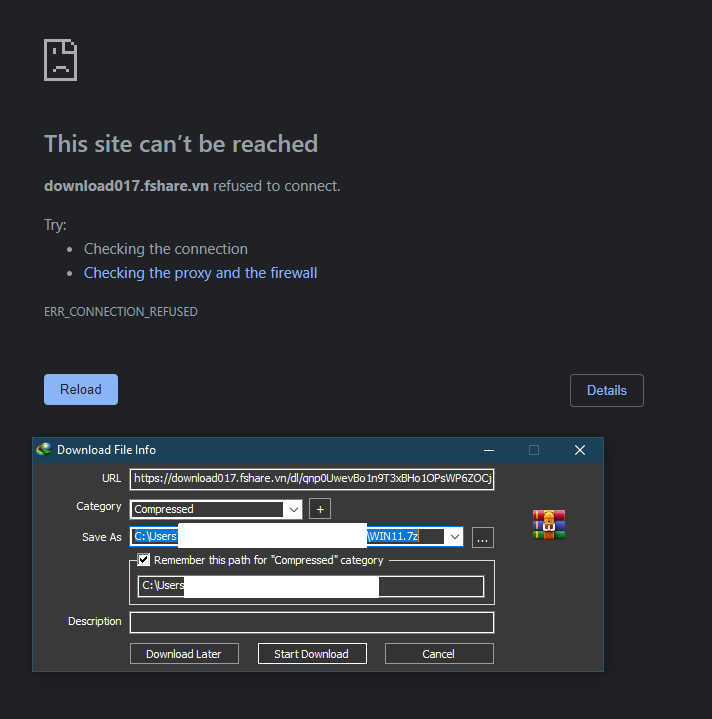Follow Checking the proxy and the firewall link
Viewport: 712px width, 719px height.
[x=200, y=273]
